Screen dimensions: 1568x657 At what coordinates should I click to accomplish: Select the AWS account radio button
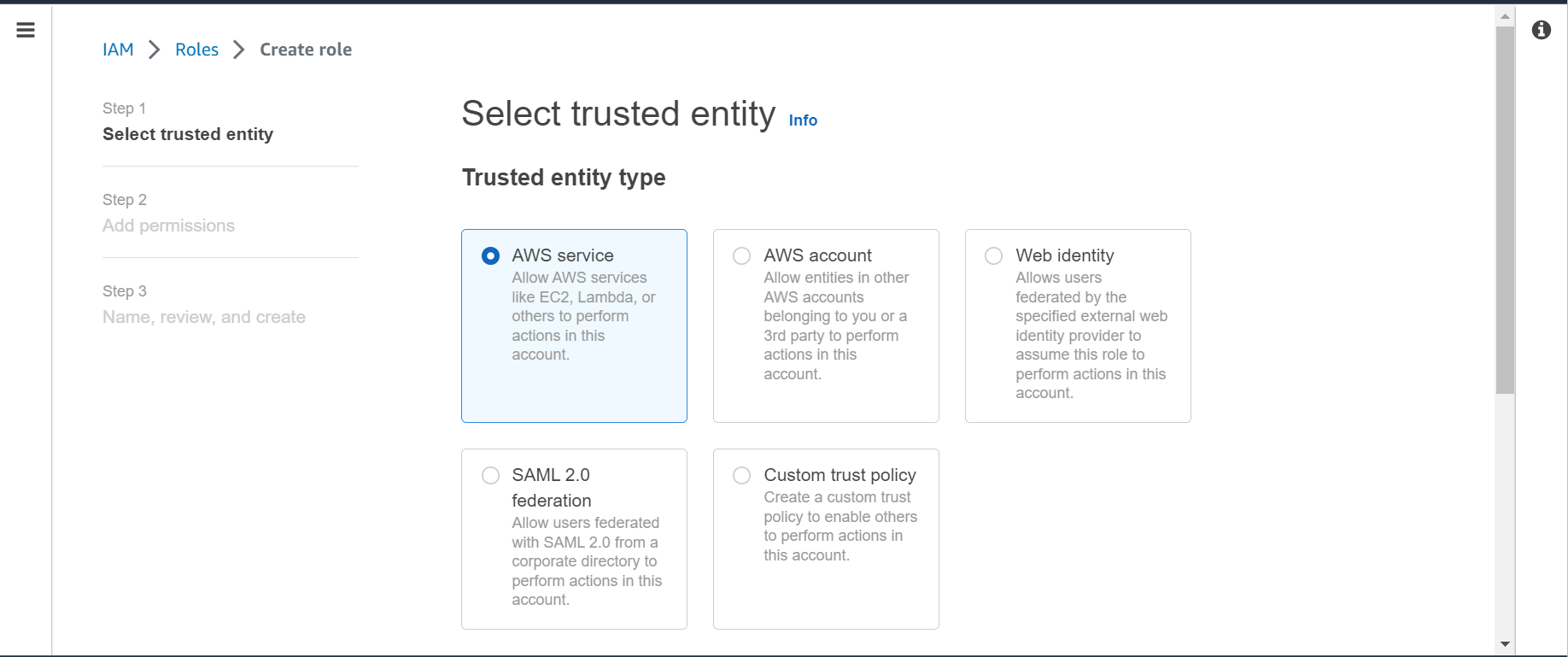click(742, 255)
